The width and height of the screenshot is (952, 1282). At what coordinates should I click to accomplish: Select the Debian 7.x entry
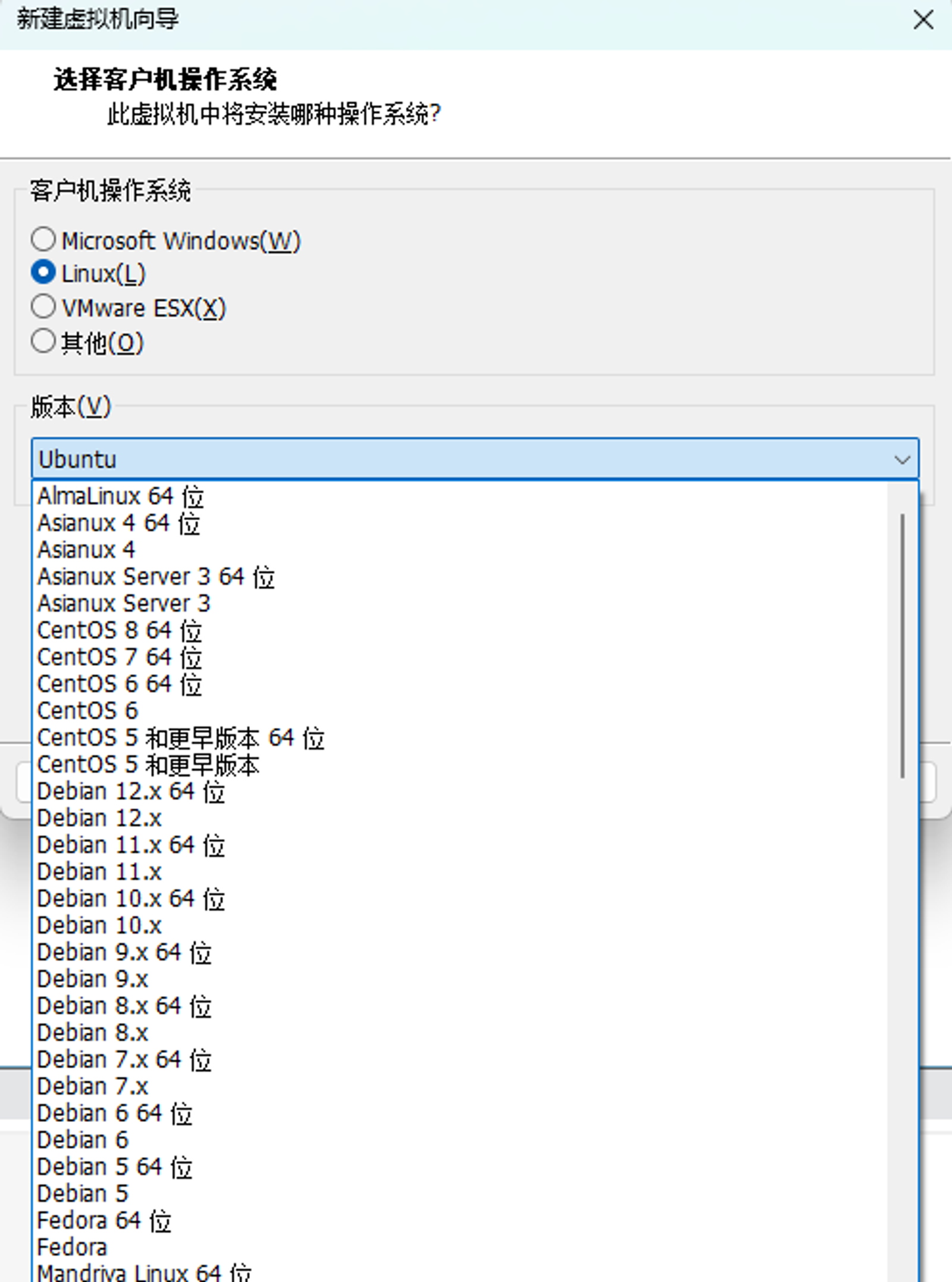pyautogui.click(x=459, y=1087)
